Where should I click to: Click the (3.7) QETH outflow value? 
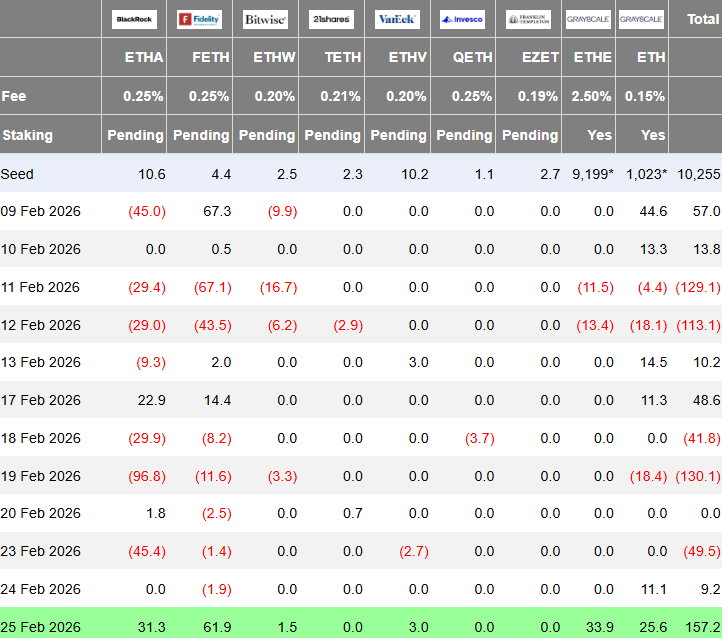[x=480, y=438]
